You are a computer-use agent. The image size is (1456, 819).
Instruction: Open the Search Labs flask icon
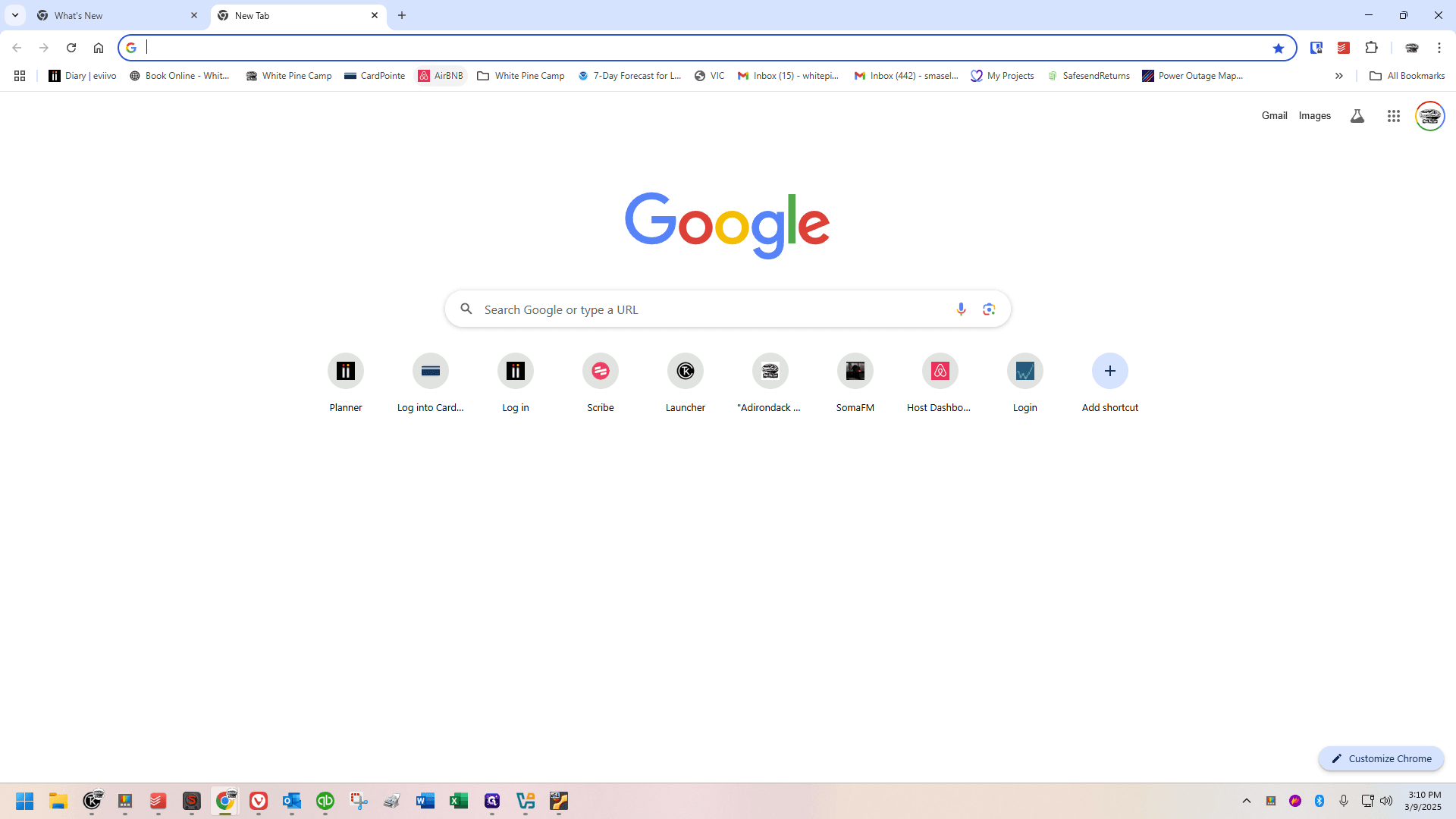click(x=1357, y=116)
